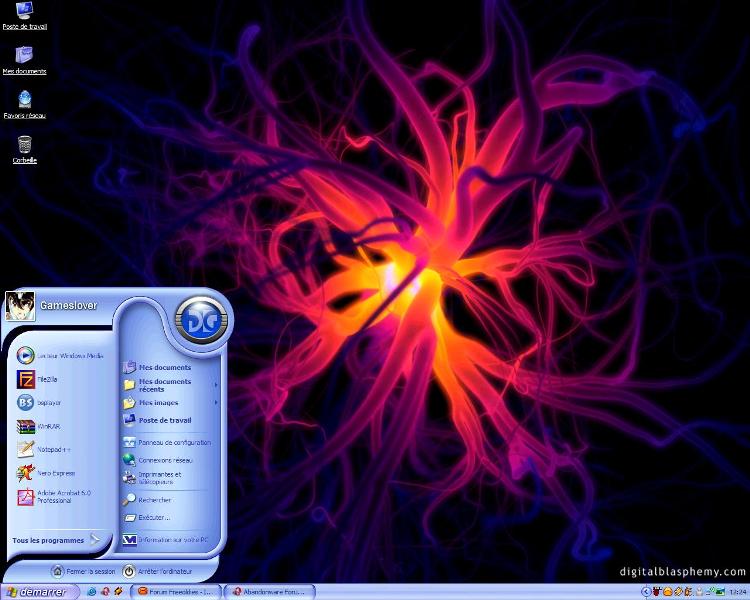Expand Tous les programmes list
This screenshot has height=600, width=750.
(56, 540)
